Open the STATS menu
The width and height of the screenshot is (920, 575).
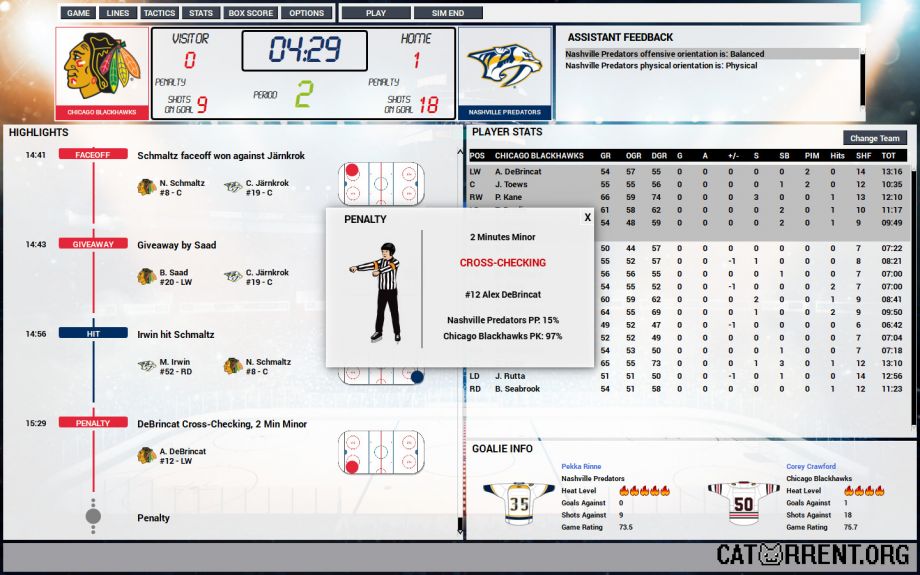(x=201, y=13)
